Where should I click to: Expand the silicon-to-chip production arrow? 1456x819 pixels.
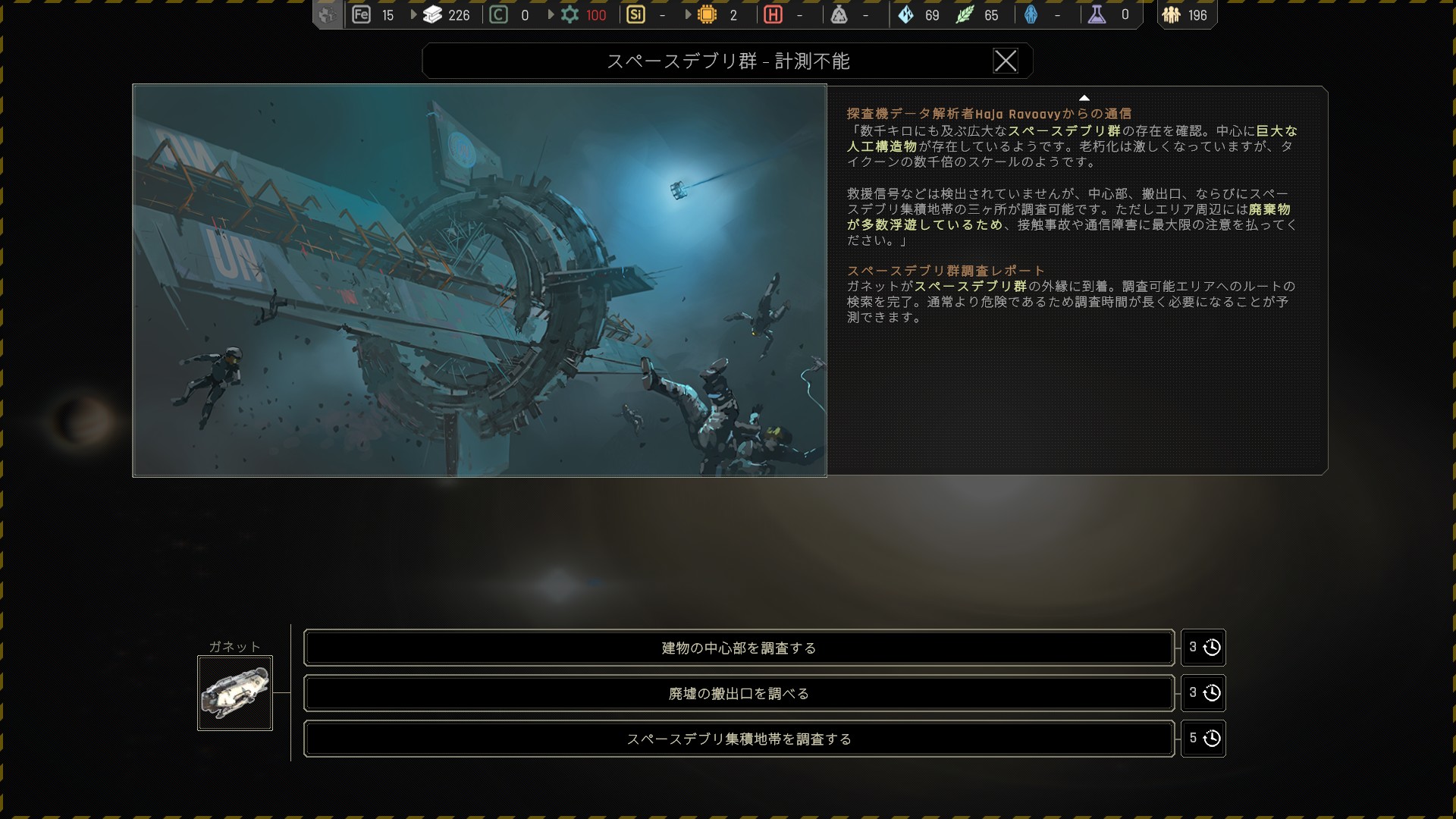click(688, 14)
